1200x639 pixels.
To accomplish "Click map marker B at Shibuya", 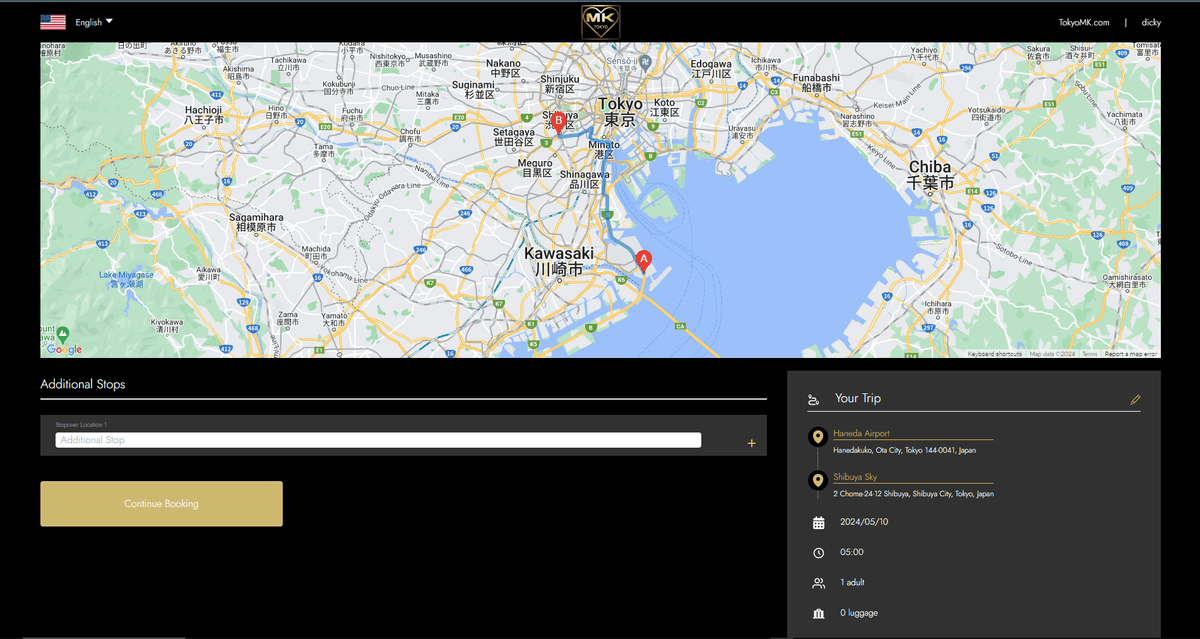I will coord(559,122).
